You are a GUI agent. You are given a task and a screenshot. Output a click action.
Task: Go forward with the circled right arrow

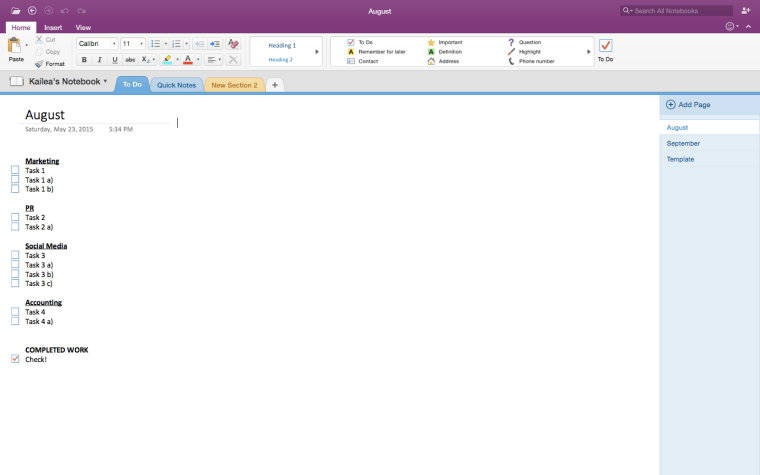click(x=48, y=11)
